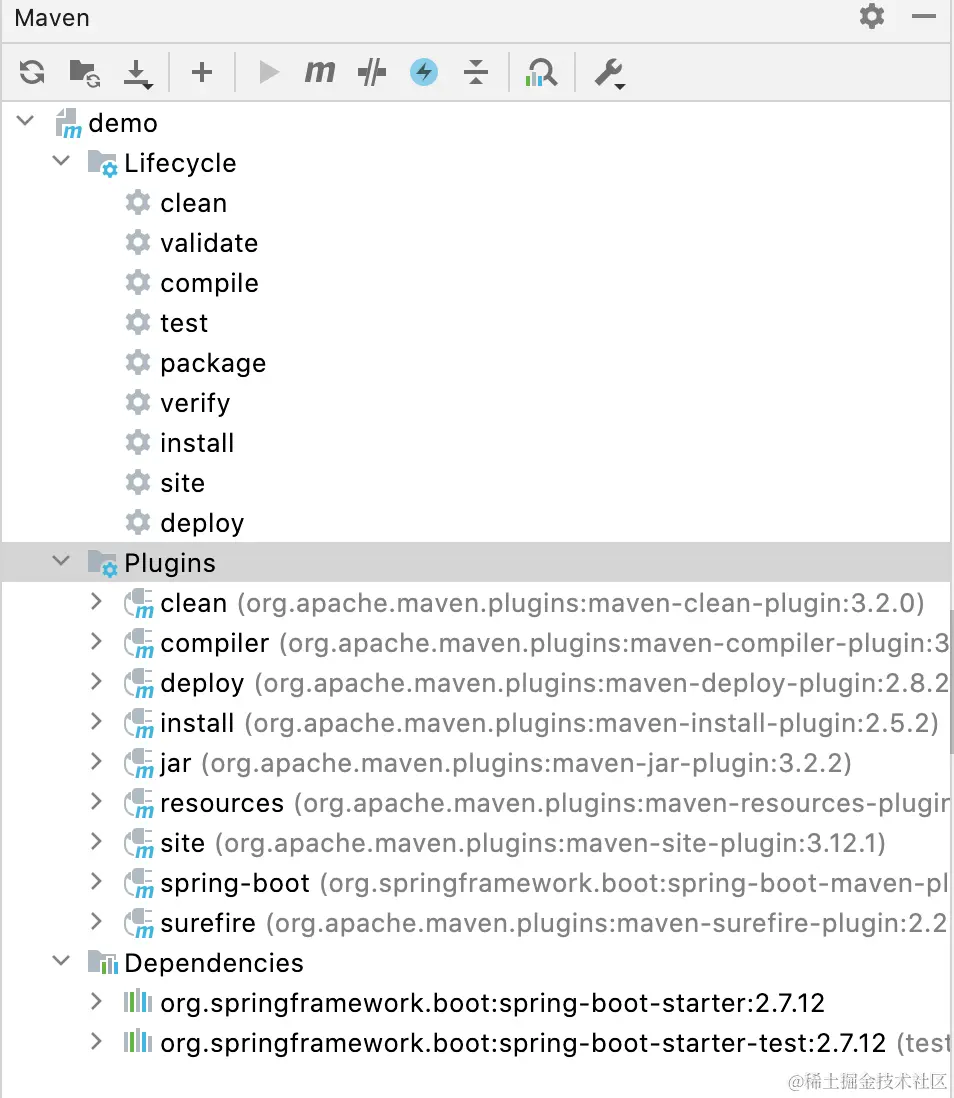This screenshot has width=954, height=1098.
Task: Select the deploy lifecycle gear icon
Action: click(138, 522)
